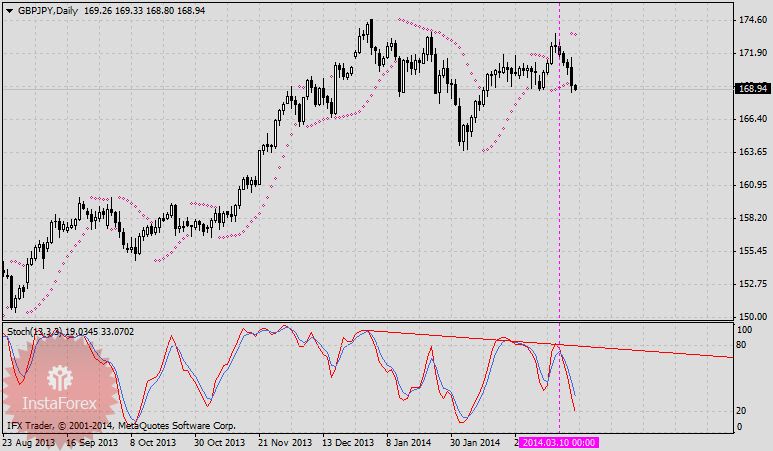Select the 21 Nov 2013 date label

[287, 442]
